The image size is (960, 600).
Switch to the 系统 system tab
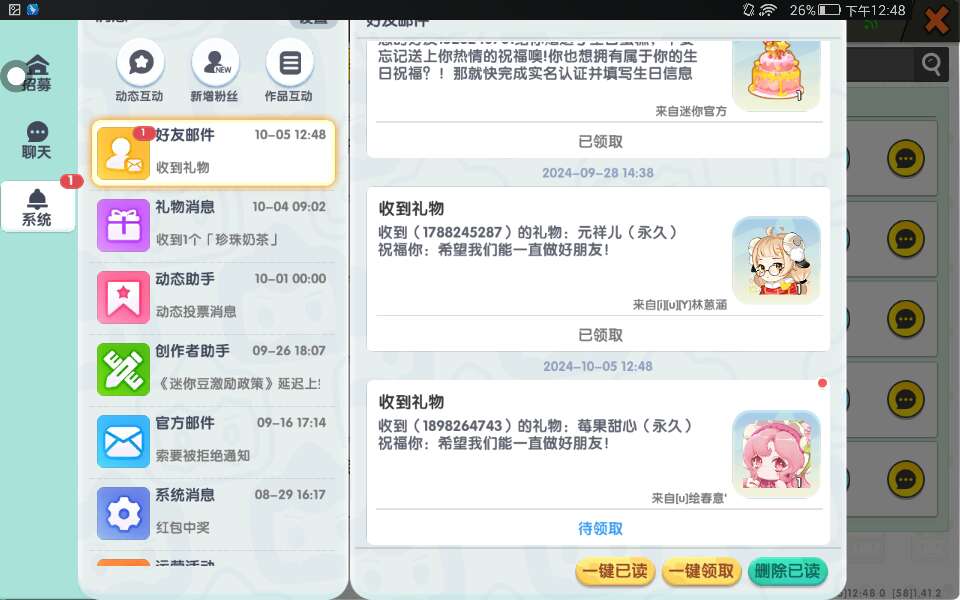click(x=37, y=207)
